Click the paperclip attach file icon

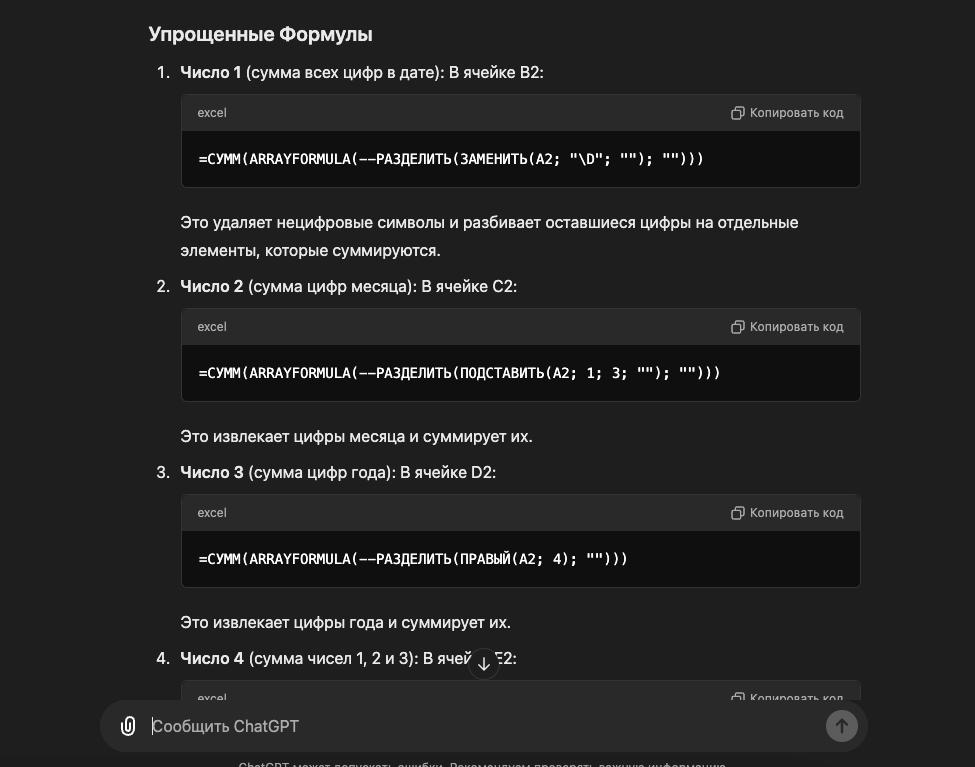[128, 726]
